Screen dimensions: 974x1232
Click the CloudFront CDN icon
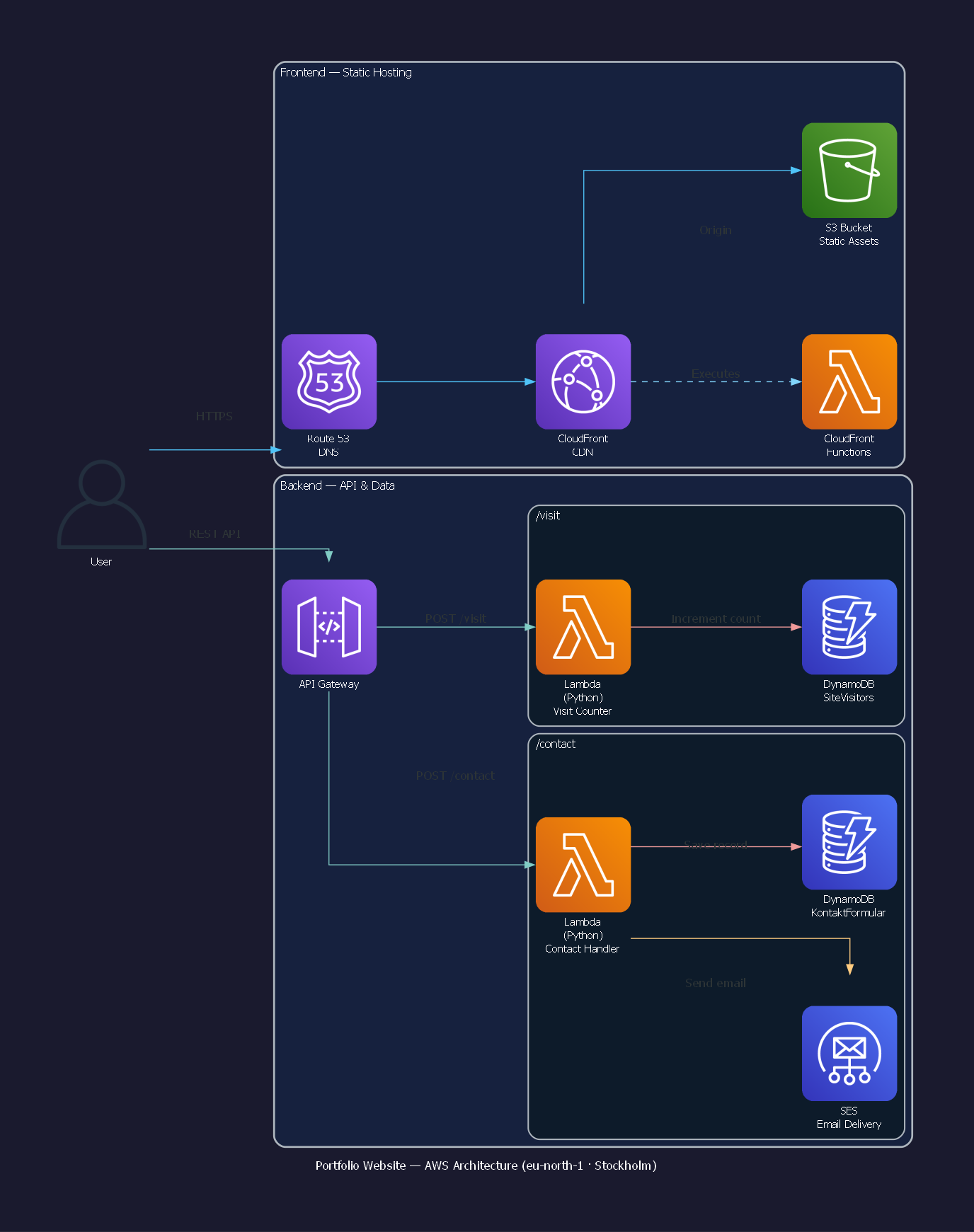pos(583,381)
